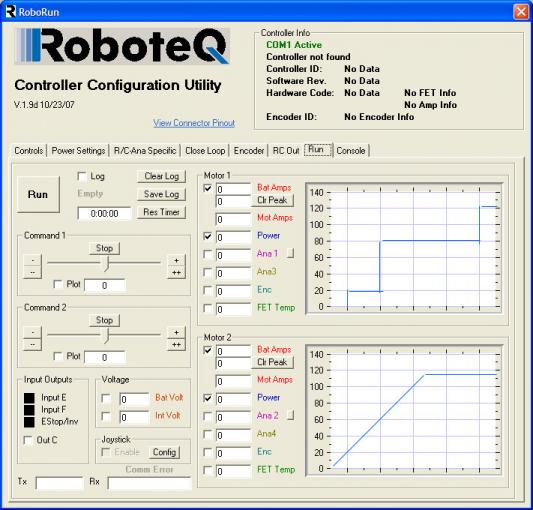Click the Rx input field
This screenshot has width=533, height=510.
[x=149, y=483]
